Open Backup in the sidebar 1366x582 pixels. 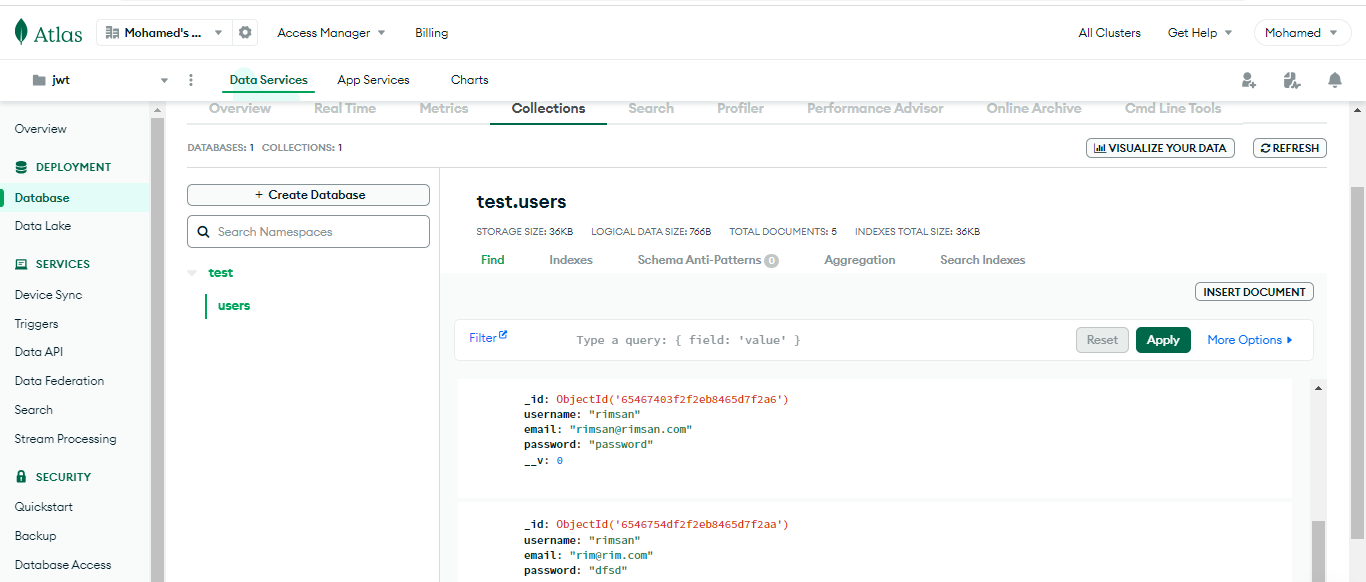35,536
